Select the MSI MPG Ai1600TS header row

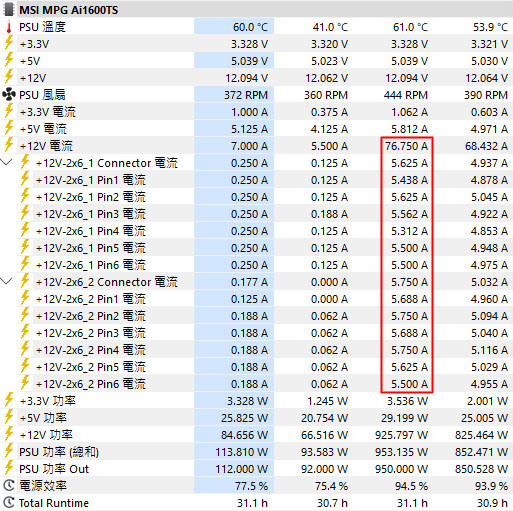click(256, 10)
